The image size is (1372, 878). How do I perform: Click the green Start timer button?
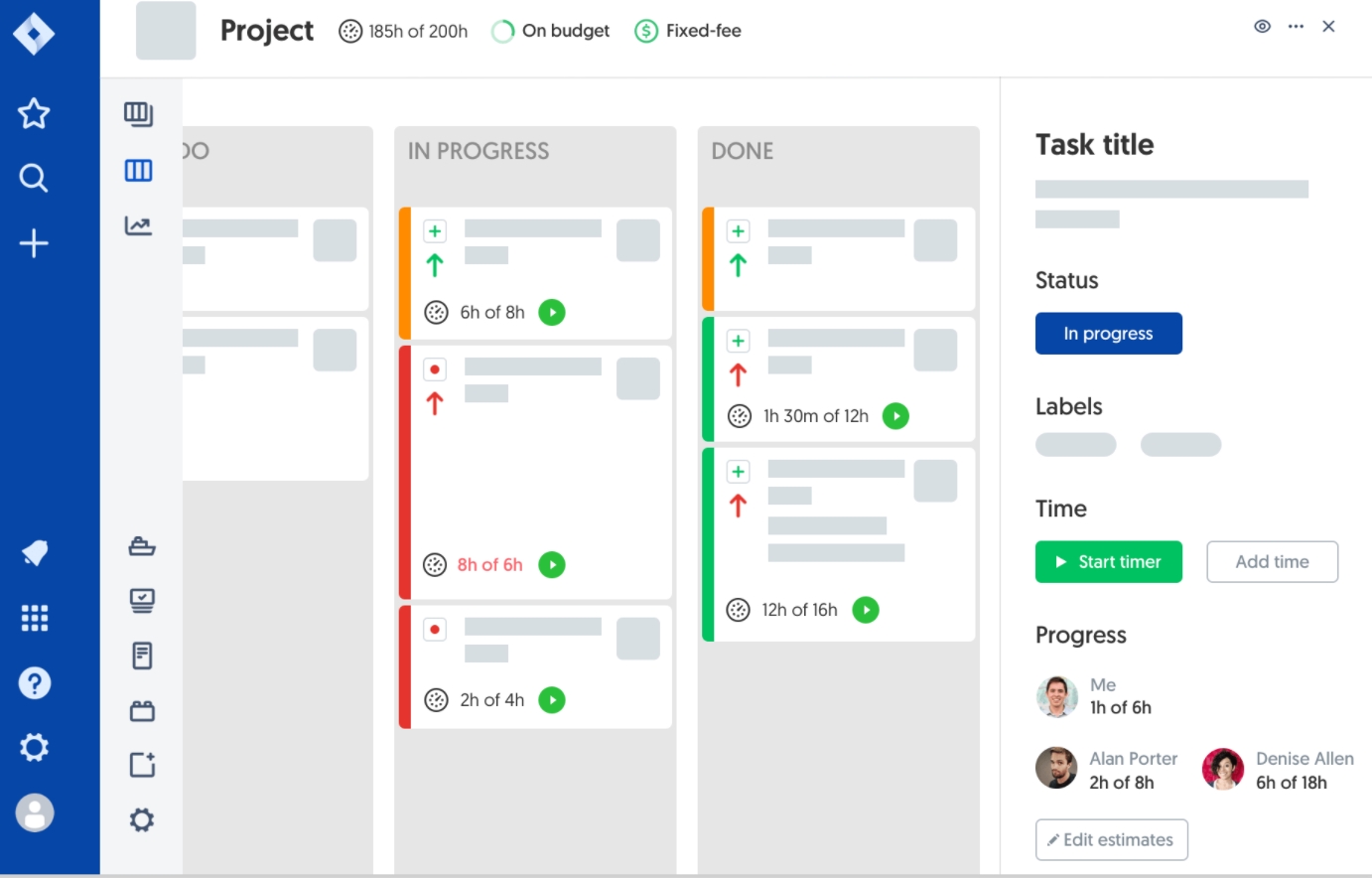pos(1108,562)
